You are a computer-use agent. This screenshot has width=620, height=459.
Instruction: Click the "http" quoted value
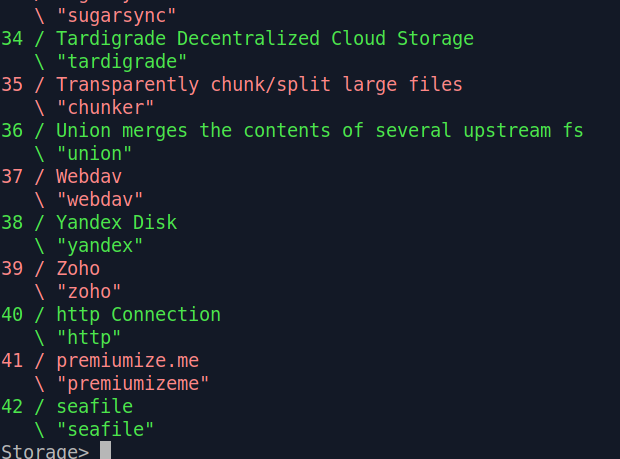pos(89,338)
